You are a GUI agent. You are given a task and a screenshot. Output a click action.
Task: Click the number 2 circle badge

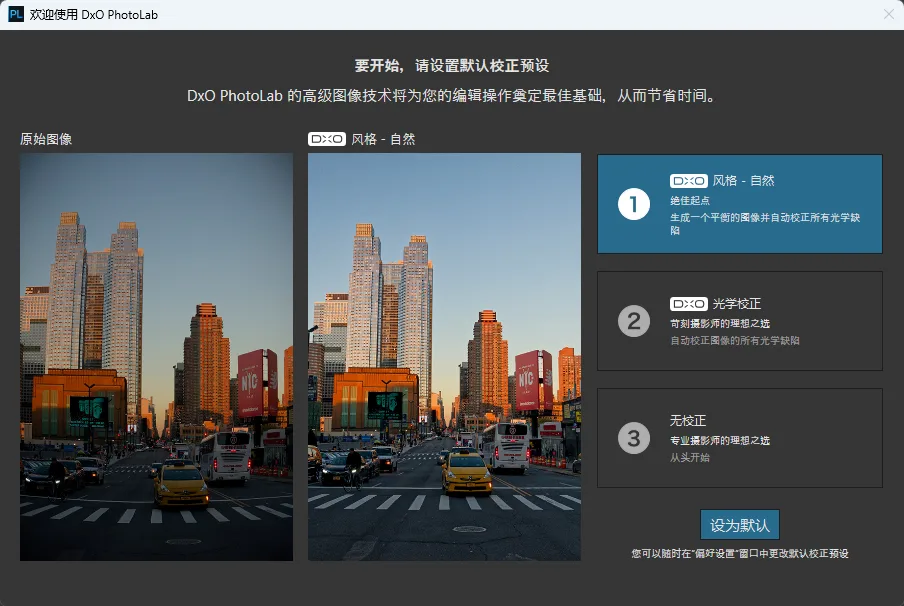click(634, 321)
